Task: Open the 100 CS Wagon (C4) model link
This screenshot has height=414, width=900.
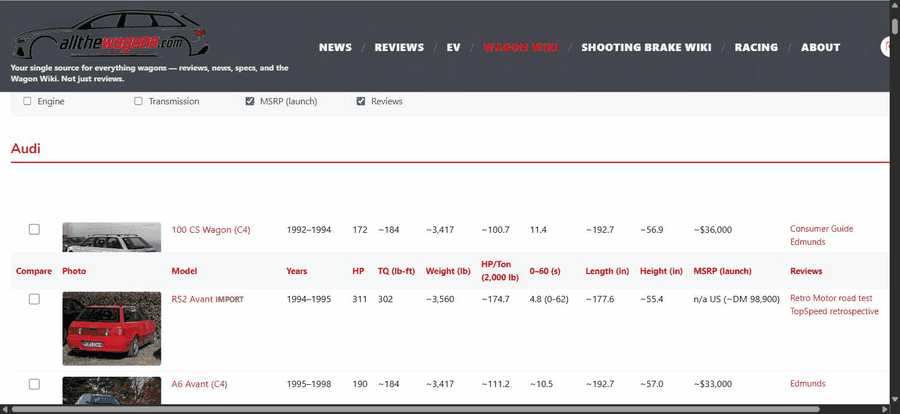Action: (x=211, y=230)
